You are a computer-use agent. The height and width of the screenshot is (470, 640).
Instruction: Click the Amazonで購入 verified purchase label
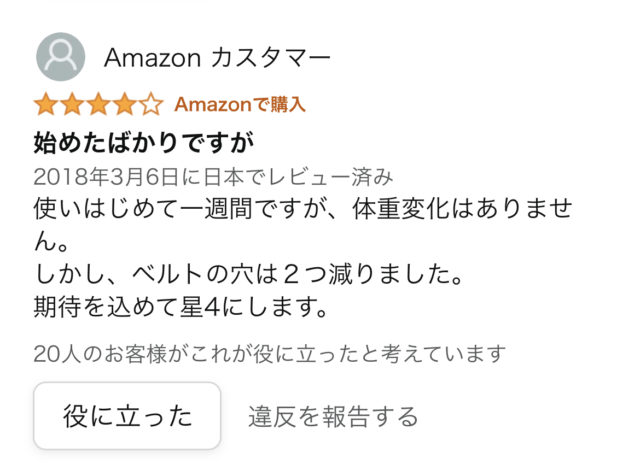tap(239, 104)
